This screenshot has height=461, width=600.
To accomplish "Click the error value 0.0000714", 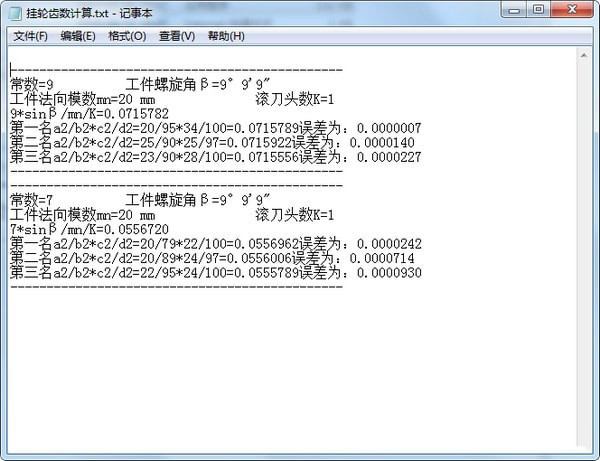I will (x=382, y=259).
